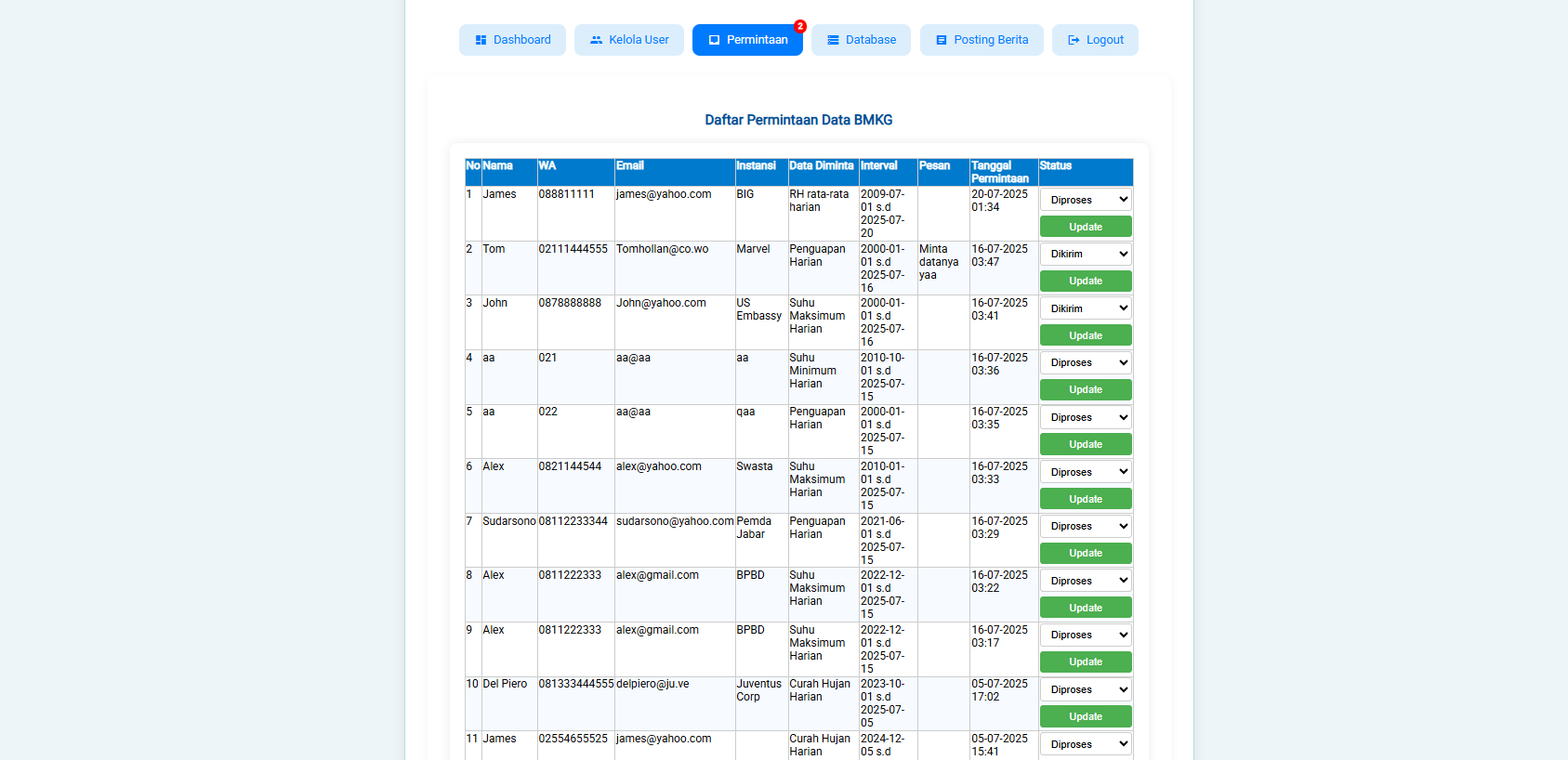Change status dropdown for Sudarsono's request
This screenshot has height=760, width=1568.
pos(1085,526)
